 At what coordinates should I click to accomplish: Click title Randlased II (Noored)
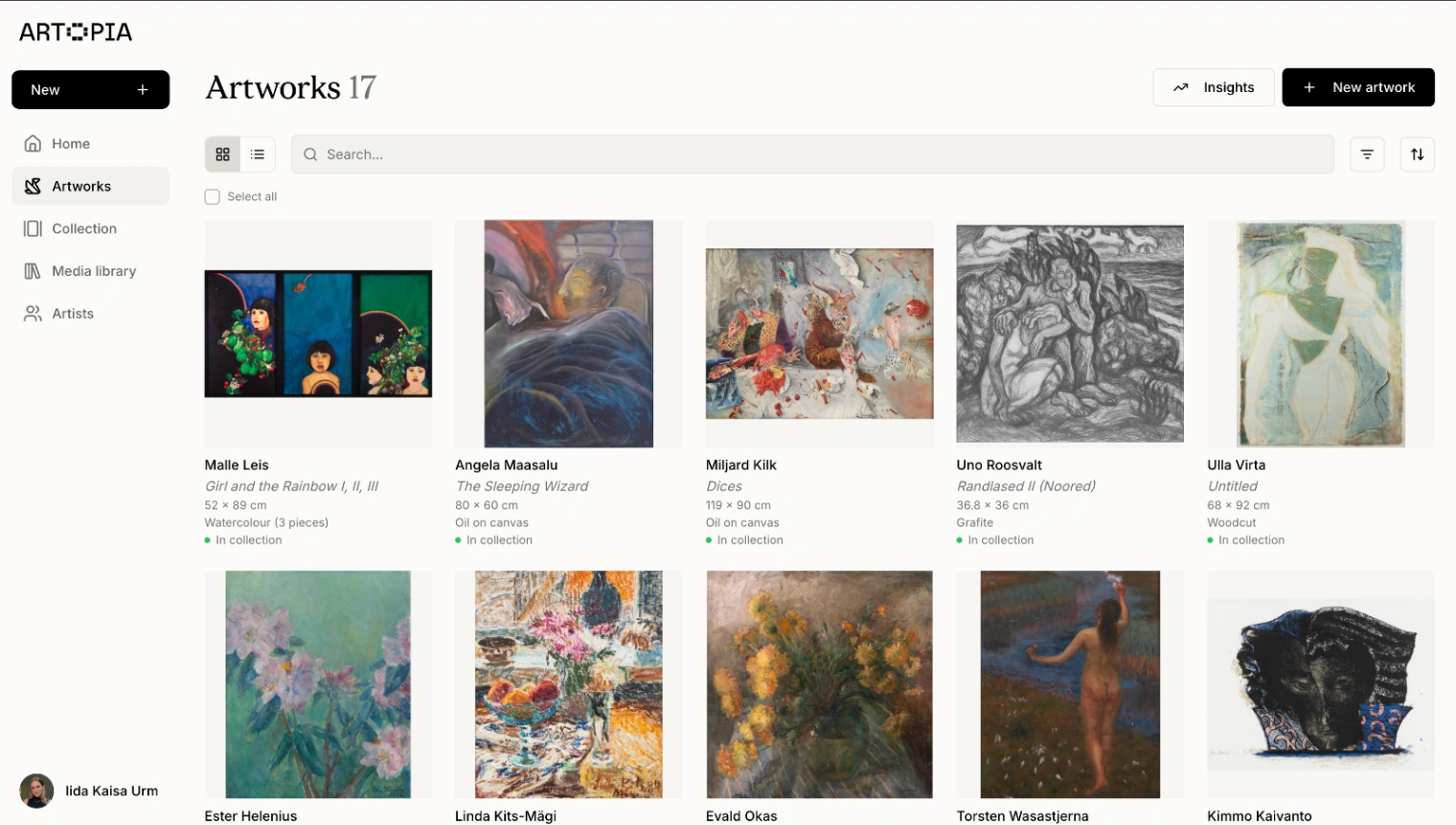click(1026, 487)
